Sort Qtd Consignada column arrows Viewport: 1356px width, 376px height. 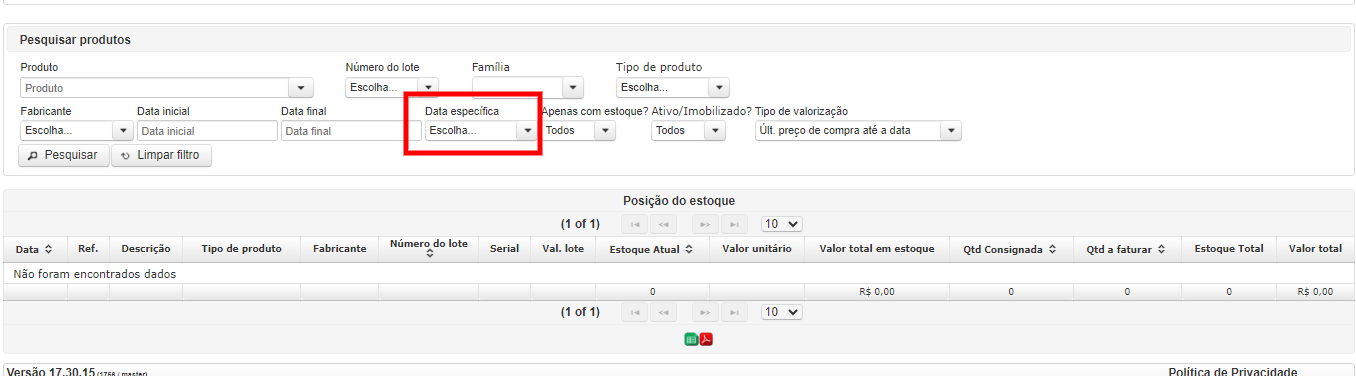point(1054,249)
